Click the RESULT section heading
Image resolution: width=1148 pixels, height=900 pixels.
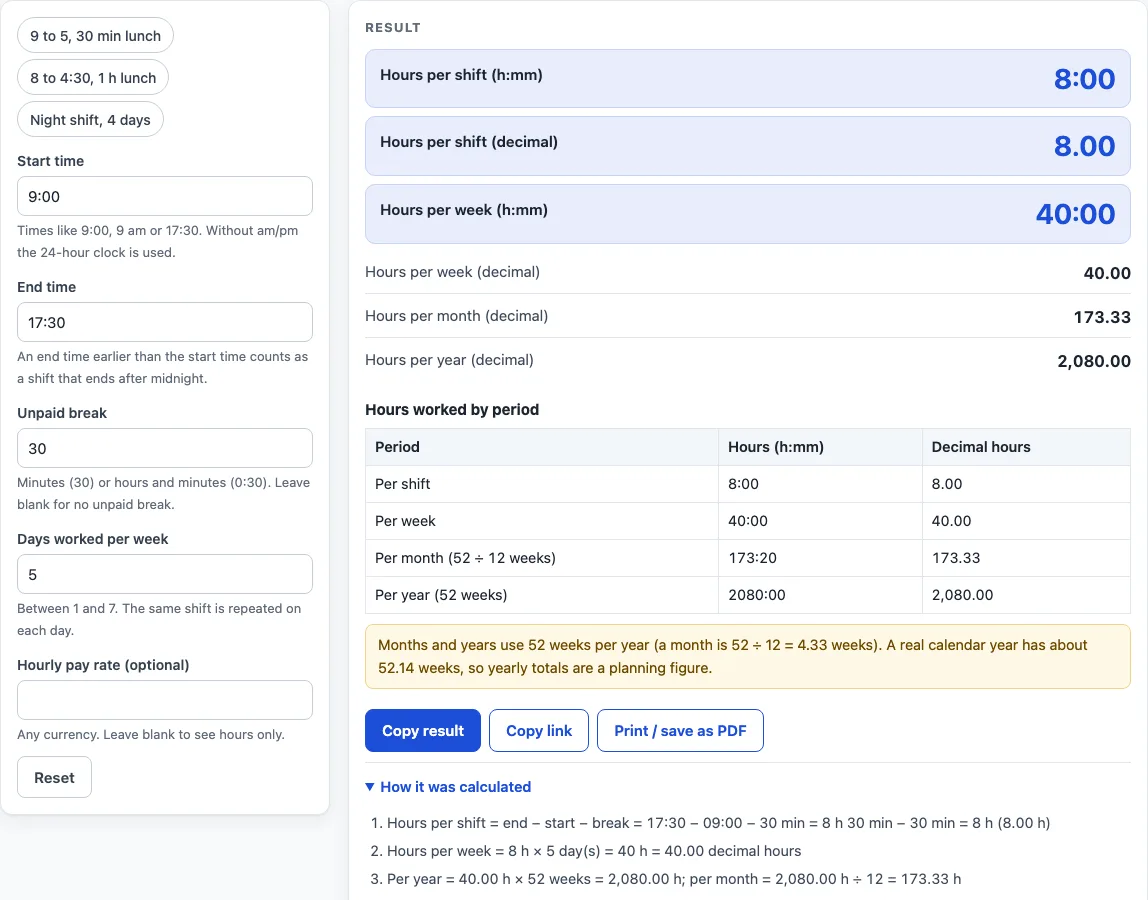[392, 28]
